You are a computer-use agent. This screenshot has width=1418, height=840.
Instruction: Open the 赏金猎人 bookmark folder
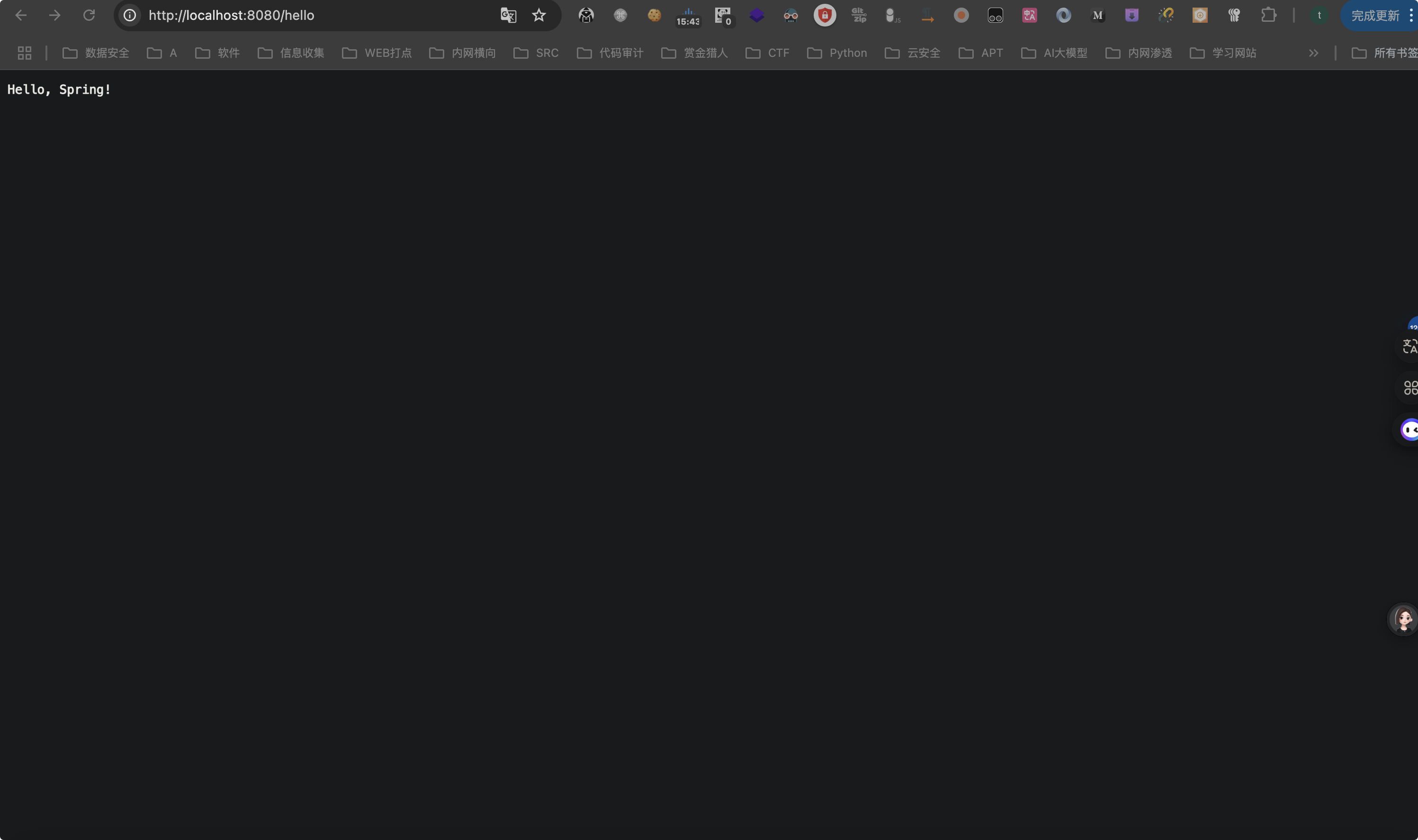point(695,53)
